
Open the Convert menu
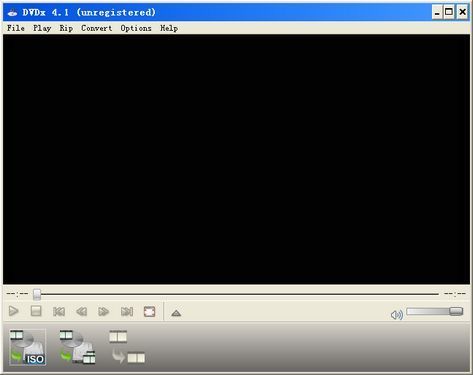click(x=97, y=28)
